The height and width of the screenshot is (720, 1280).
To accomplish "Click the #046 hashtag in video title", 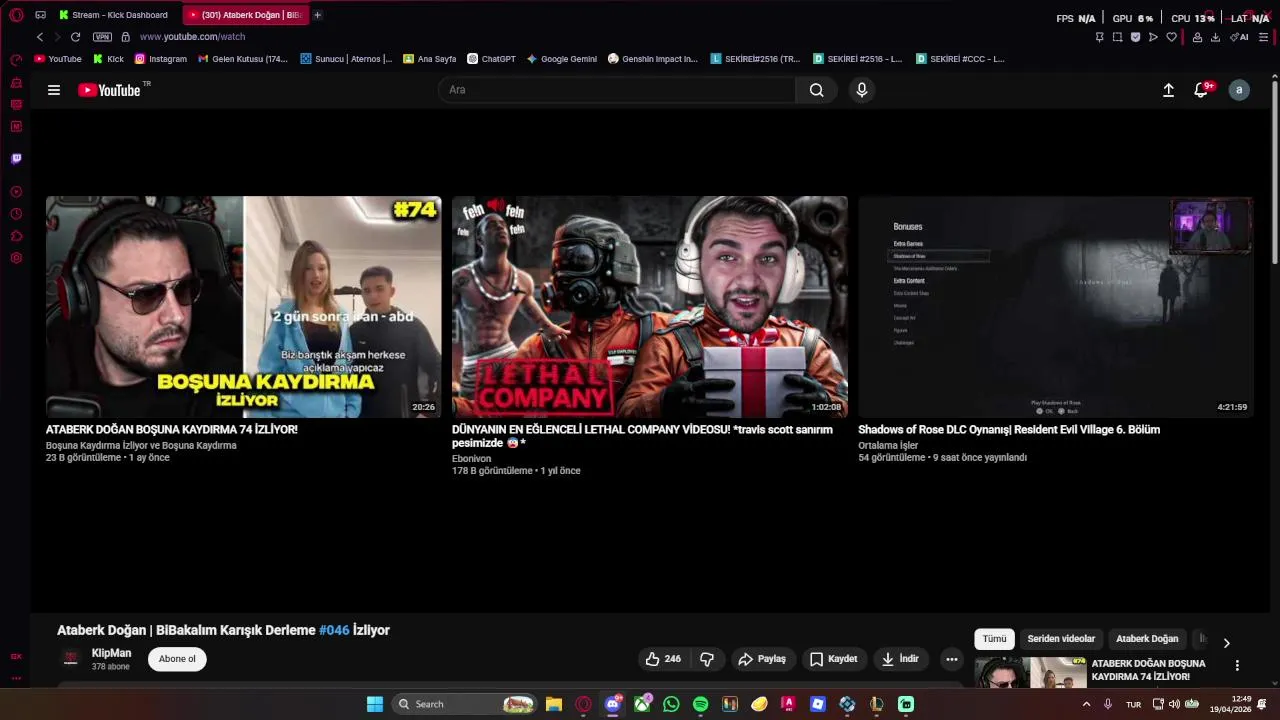I will (x=334, y=630).
